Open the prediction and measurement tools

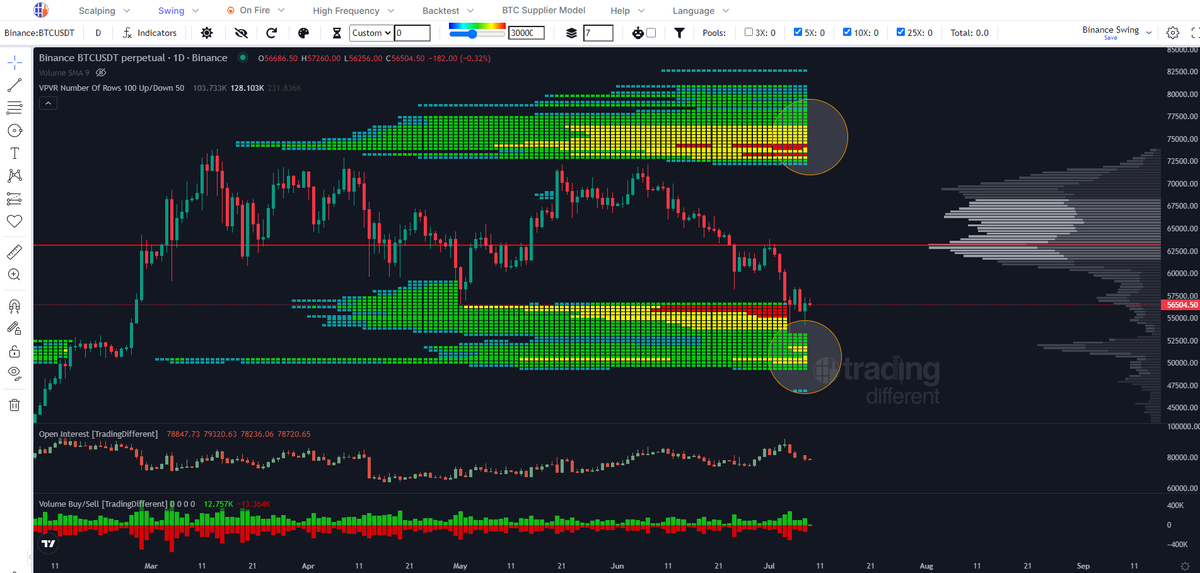(x=15, y=198)
